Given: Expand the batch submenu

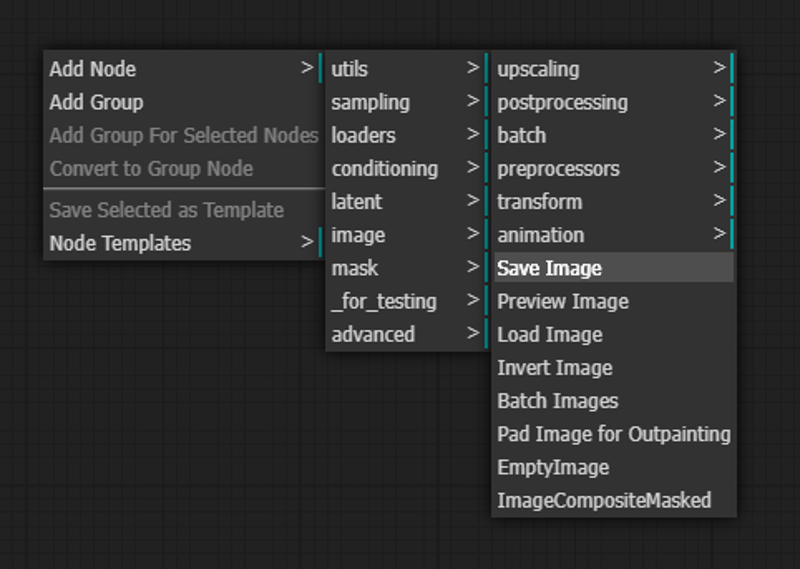Looking at the screenshot, I should pyautogui.click(x=614, y=135).
